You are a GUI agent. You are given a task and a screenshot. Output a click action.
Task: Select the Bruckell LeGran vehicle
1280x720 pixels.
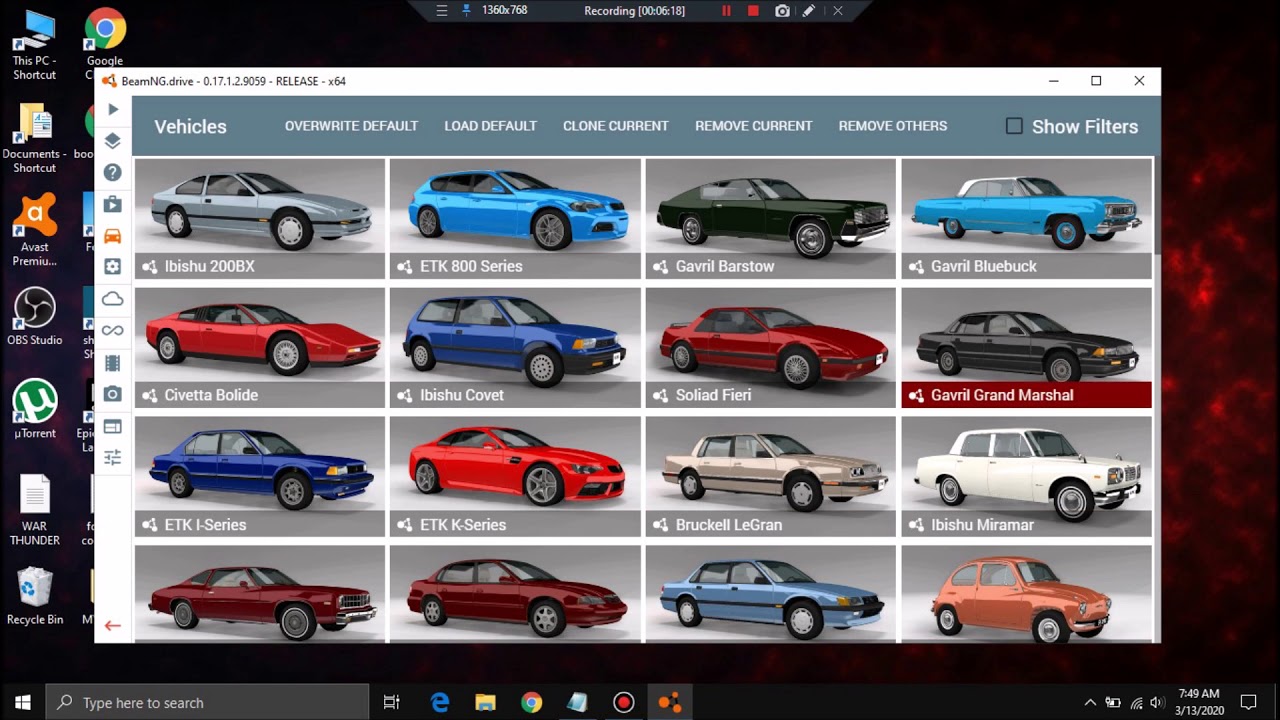pyautogui.click(x=771, y=476)
